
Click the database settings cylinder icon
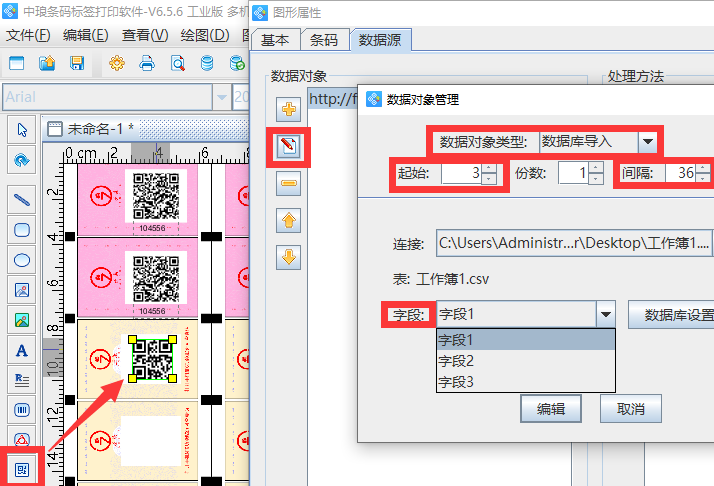coord(207,63)
